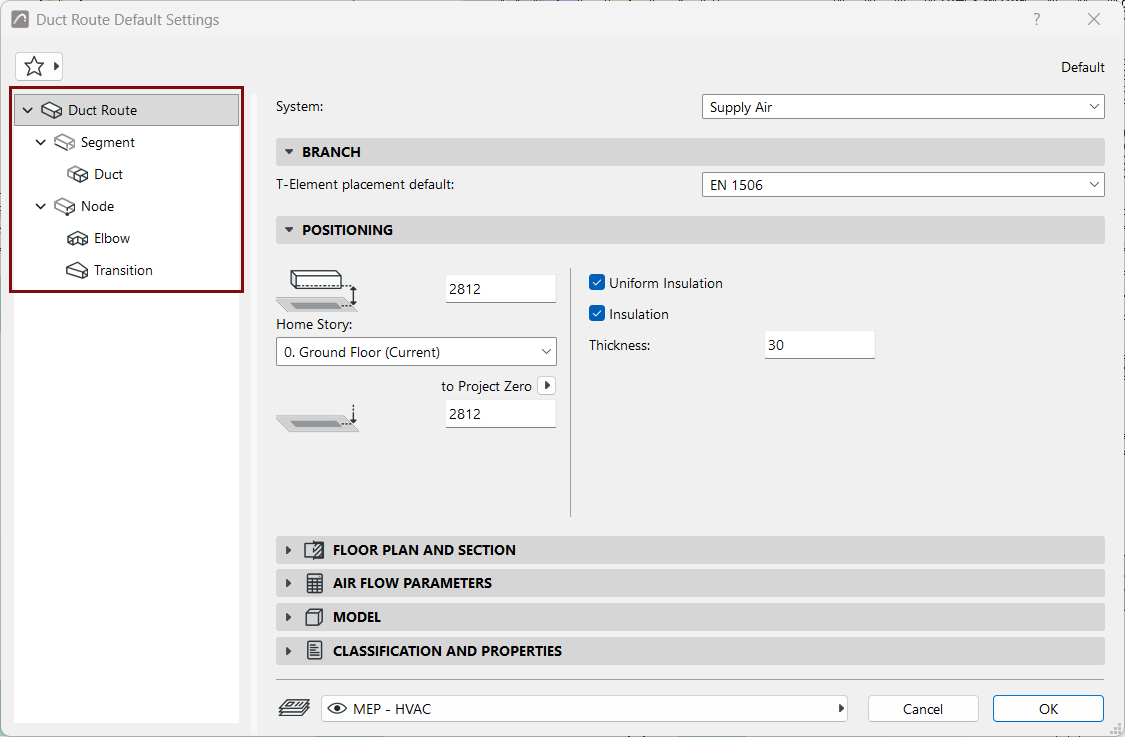Collapse the Duct Route tree node

point(28,111)
